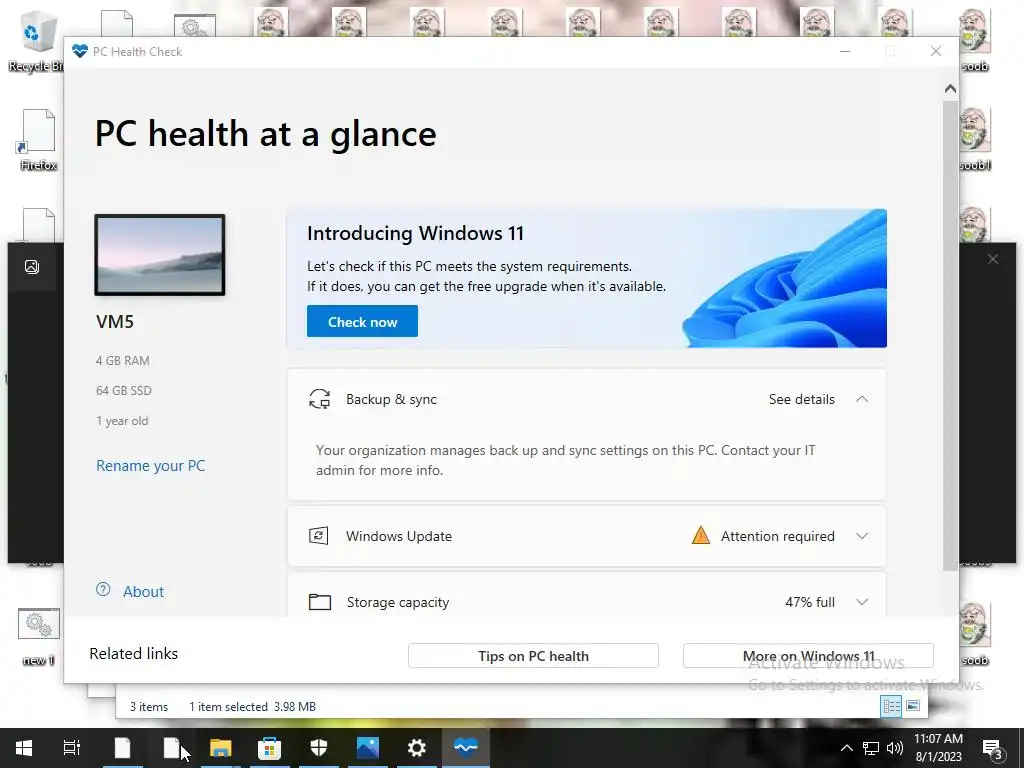Click the '1 year old' text
Screen dimensions: 1024x768
click(x=122, y=421)
